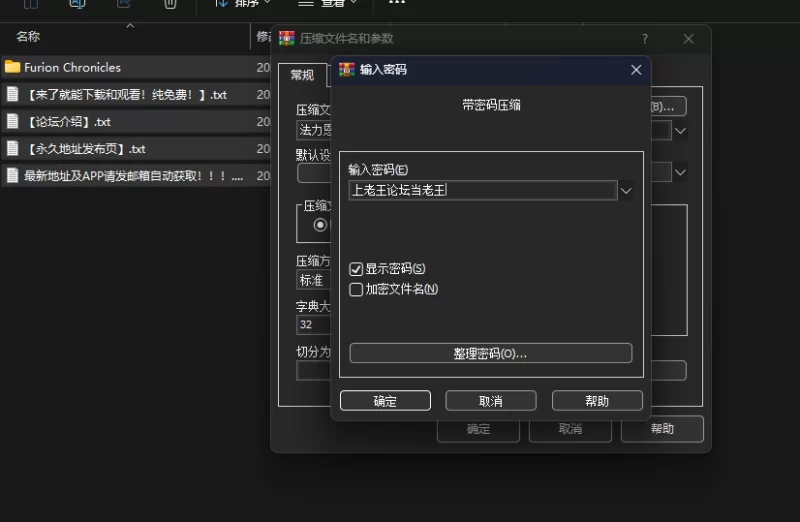Select file 【论坛介绍】.txt
The width and height of the screenshot is (800, 522).
click(70, 121)
